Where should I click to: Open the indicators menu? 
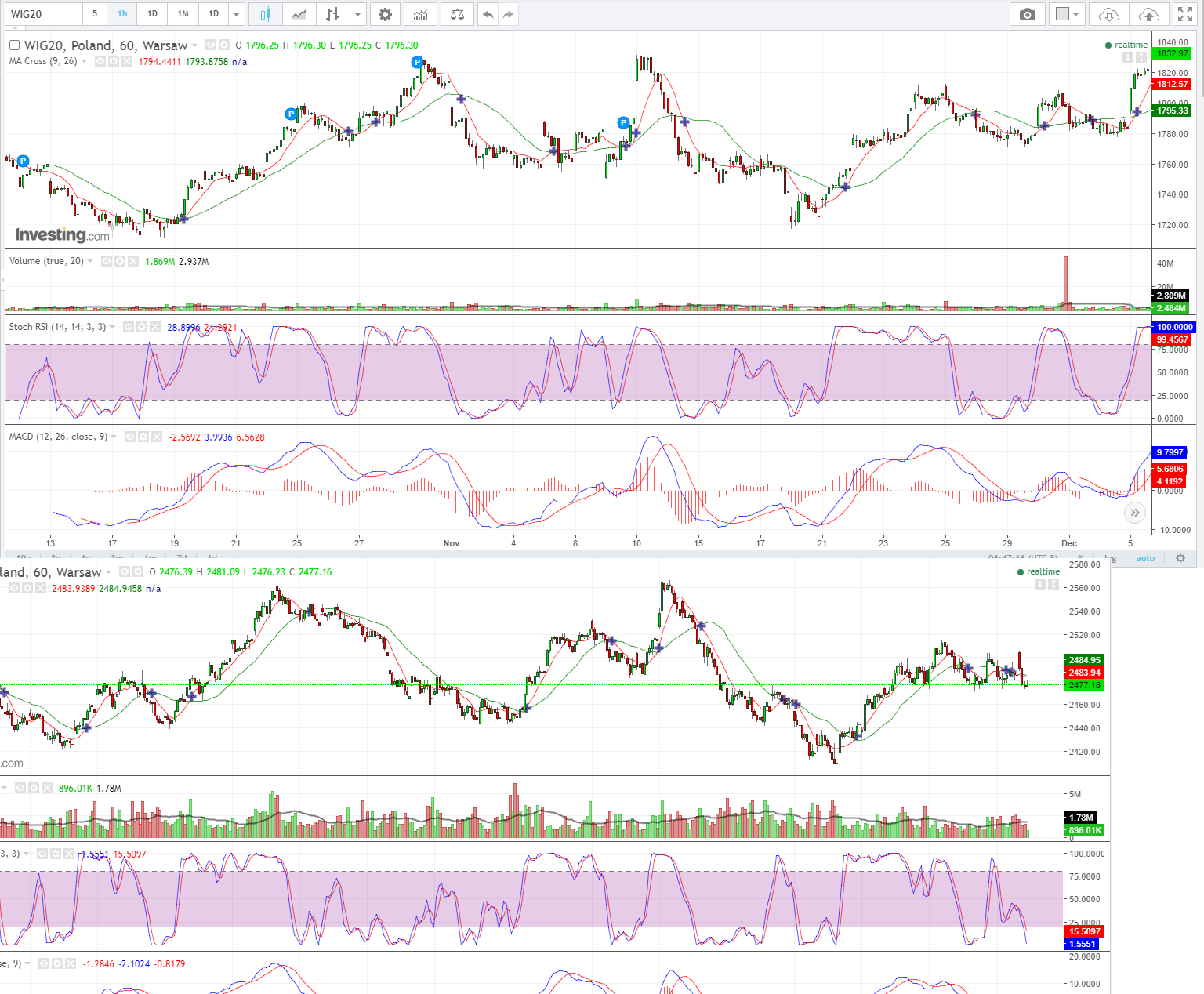tap(421, 14)
